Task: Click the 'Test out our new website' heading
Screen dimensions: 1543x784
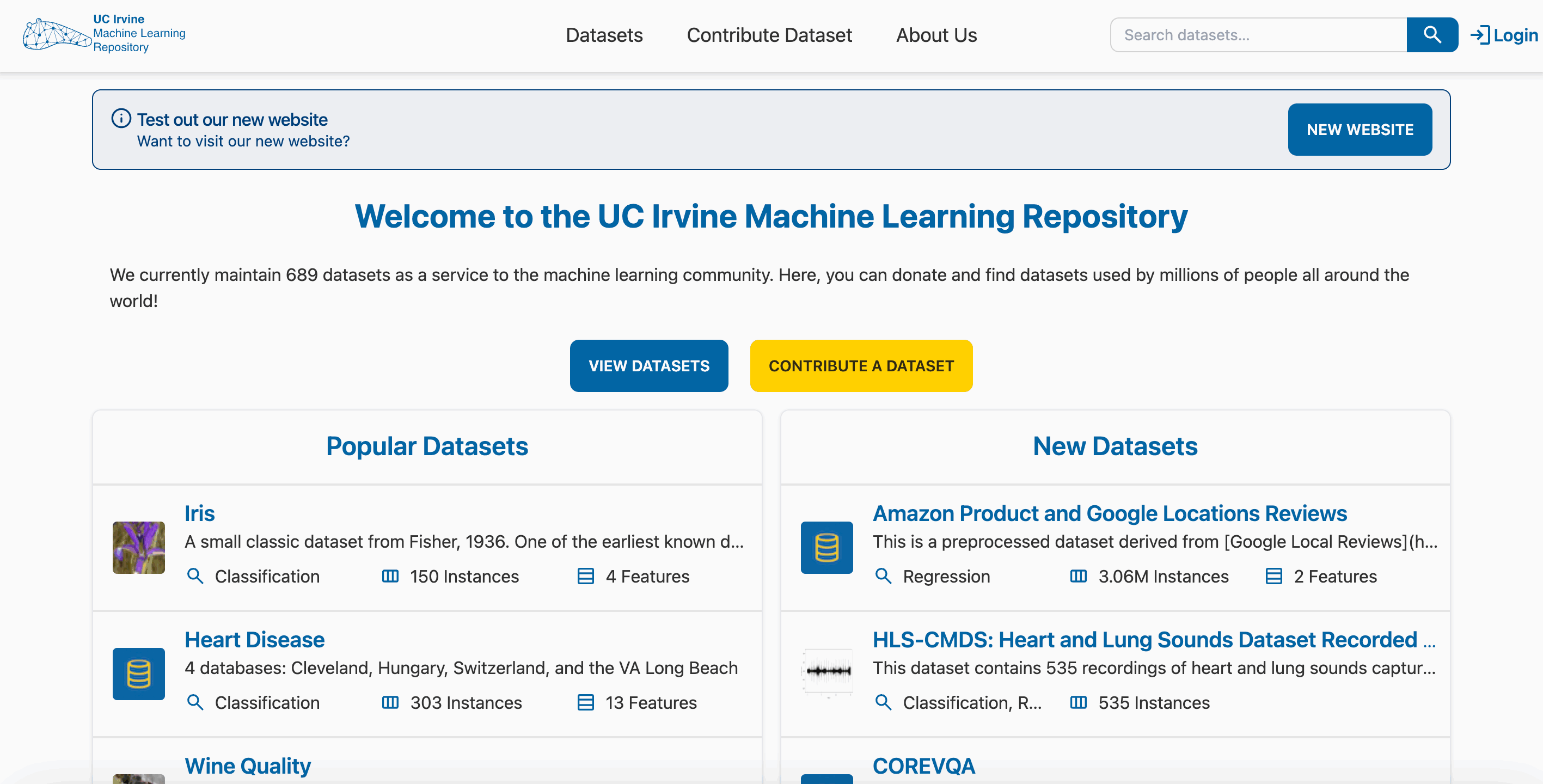Action: pyautogui.click(x=232, y=119)
